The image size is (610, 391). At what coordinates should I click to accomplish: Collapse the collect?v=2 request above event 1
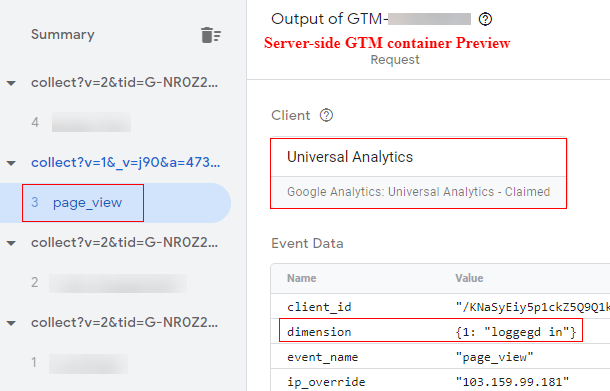point(11,323)
